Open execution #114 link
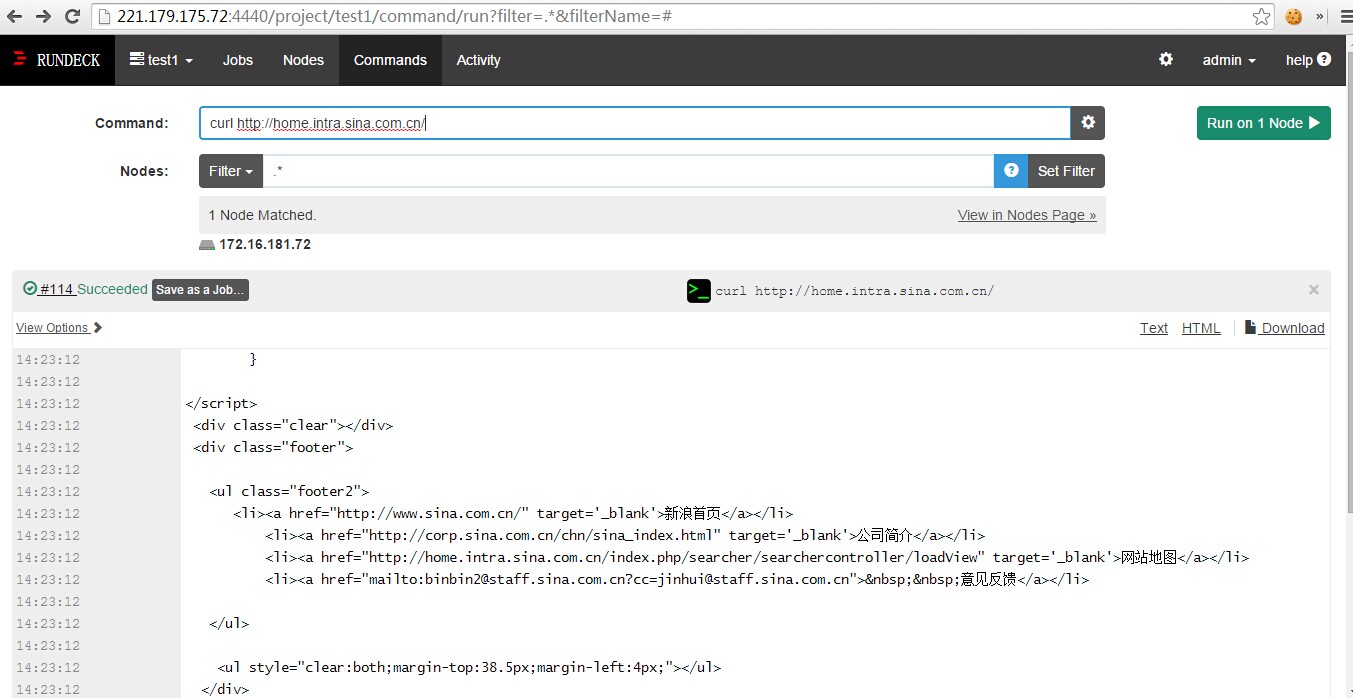 (x=57, y=289)
